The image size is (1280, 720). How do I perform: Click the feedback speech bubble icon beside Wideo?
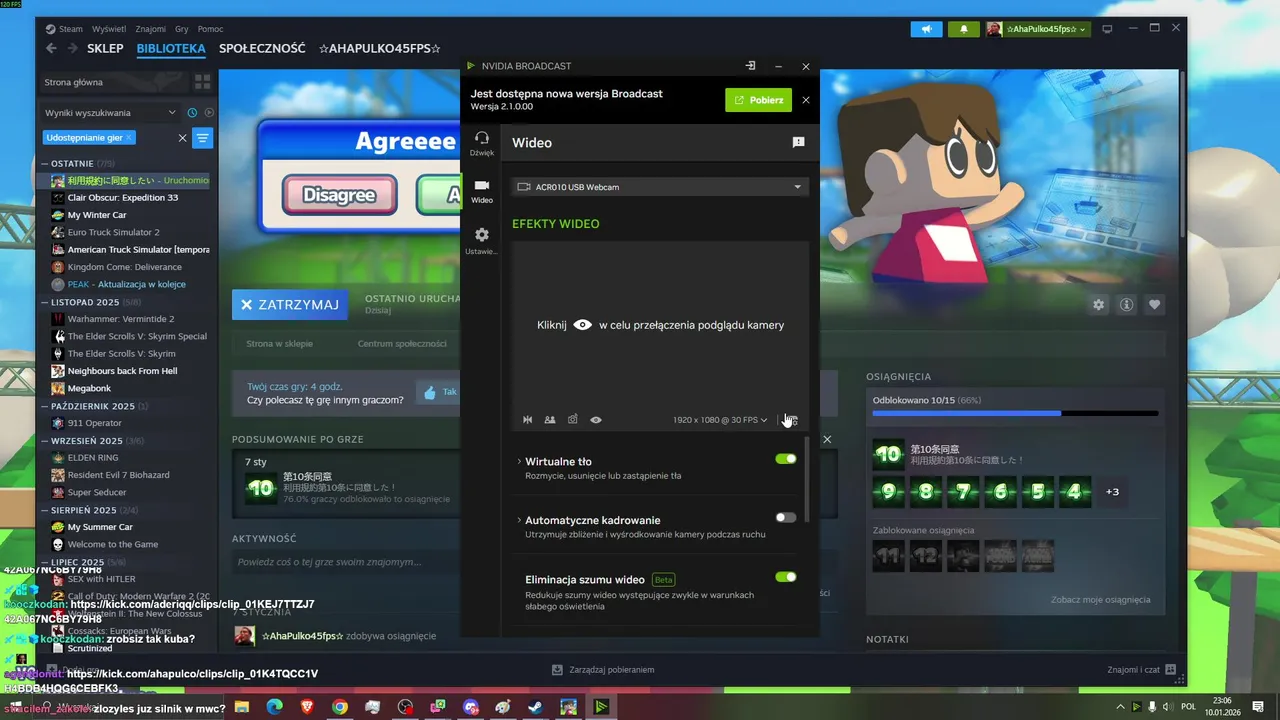click(x=798, y=143)
